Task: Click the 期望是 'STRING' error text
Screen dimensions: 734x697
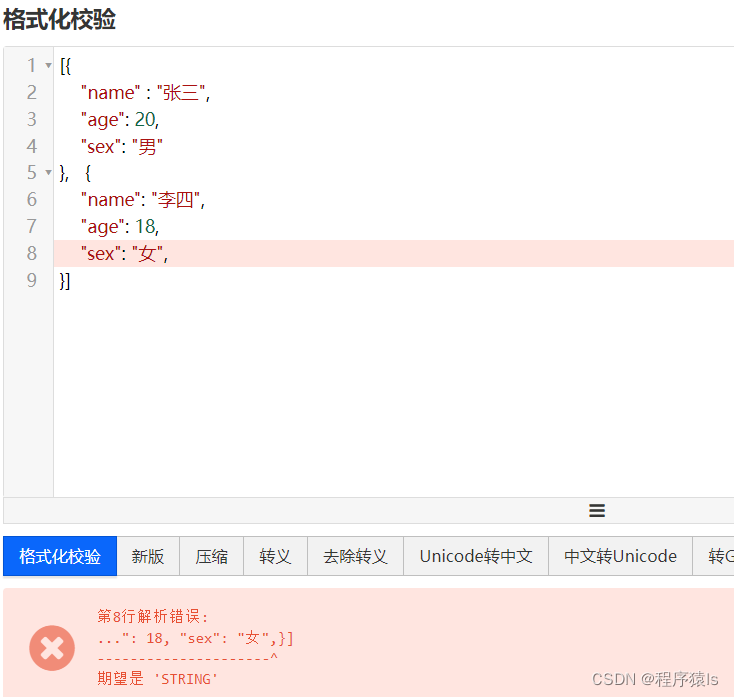Action: click(x=158, y=678)
